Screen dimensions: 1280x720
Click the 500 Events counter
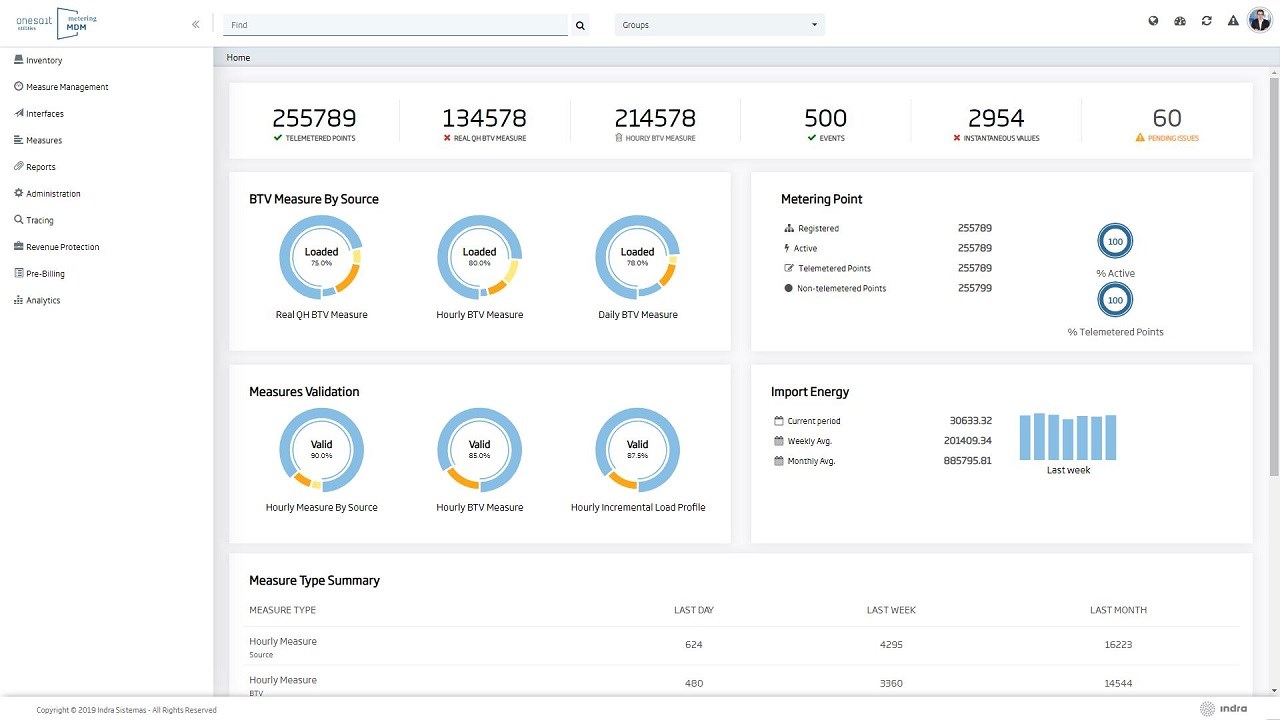pos(826,123)
